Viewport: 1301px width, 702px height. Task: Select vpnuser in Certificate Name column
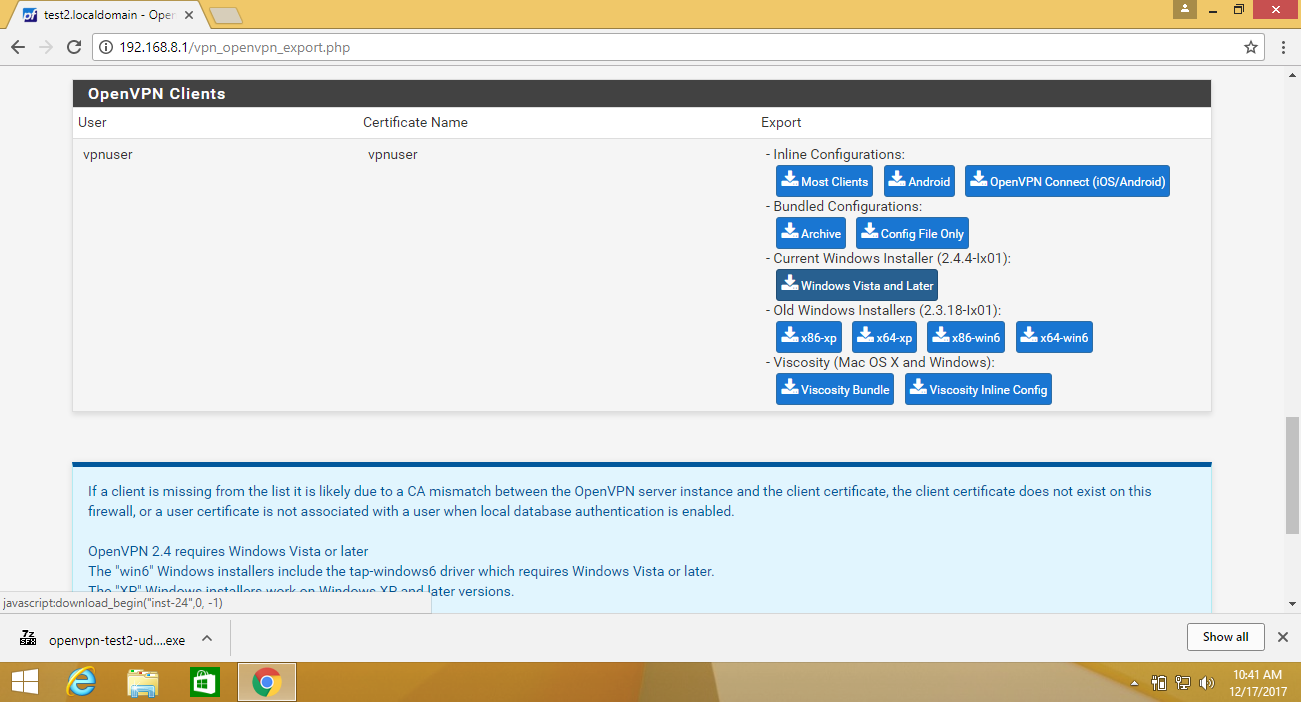click(393, 154)
